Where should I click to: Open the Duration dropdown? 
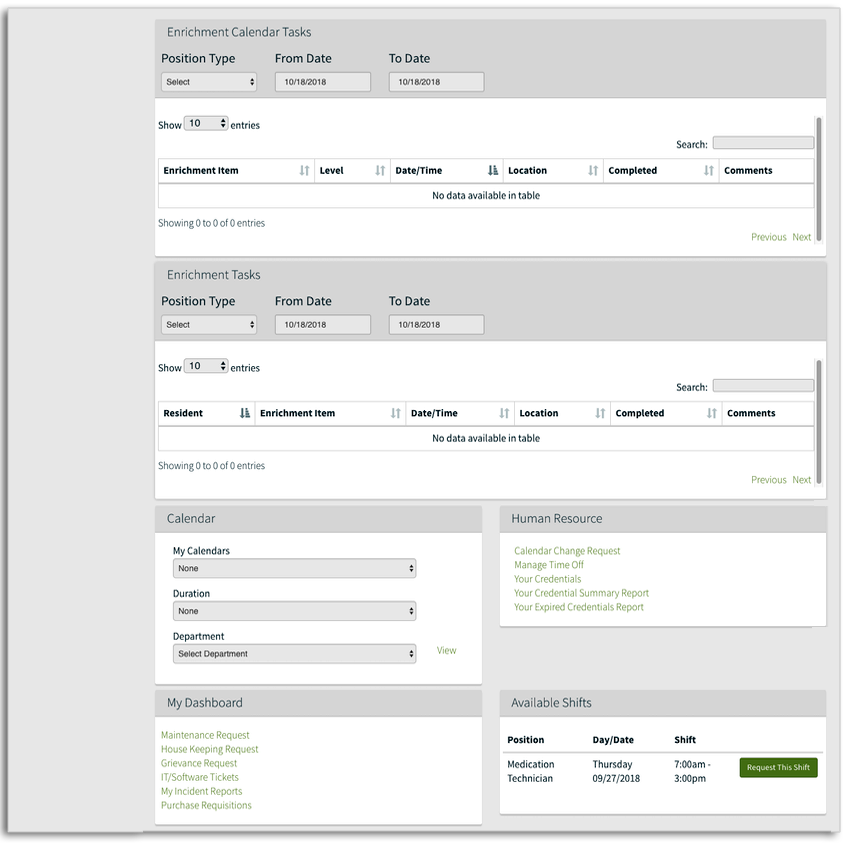(293, 611)
